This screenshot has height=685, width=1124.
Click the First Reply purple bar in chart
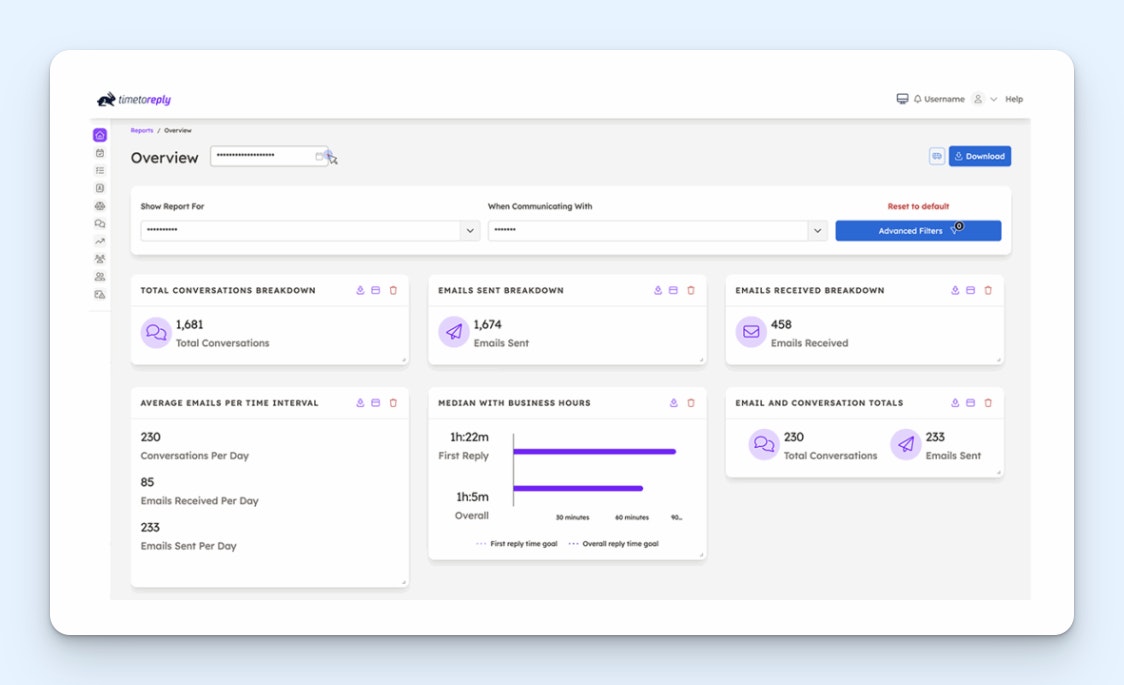coord(595,452)
